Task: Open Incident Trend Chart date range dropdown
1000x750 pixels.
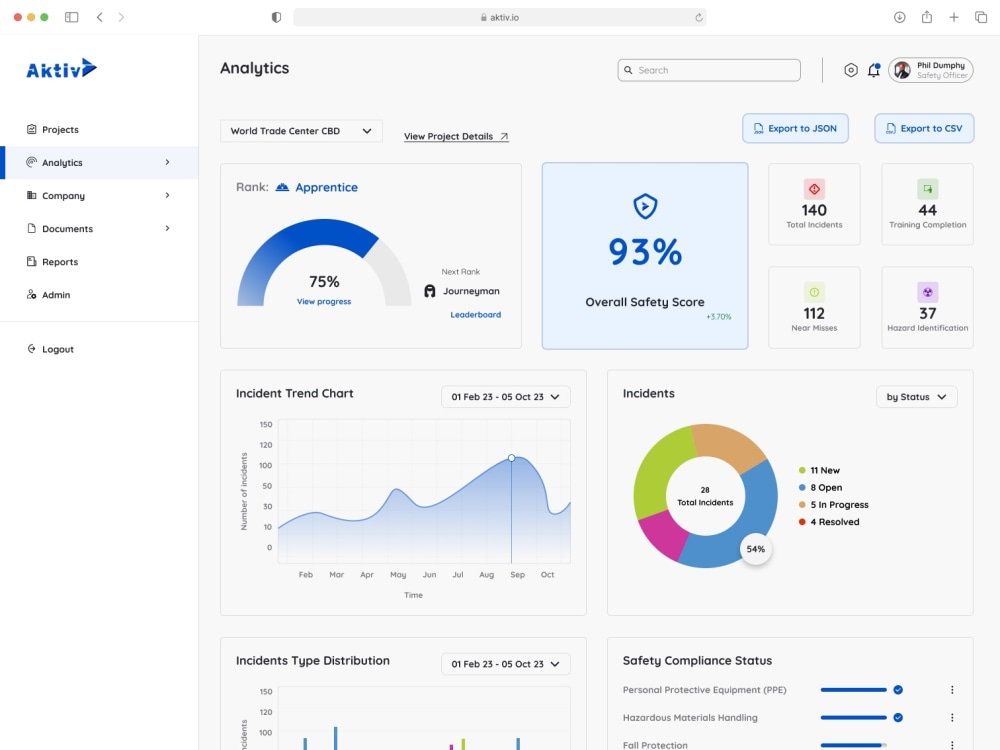Action: pyautogui.click(x=506, y=397)
